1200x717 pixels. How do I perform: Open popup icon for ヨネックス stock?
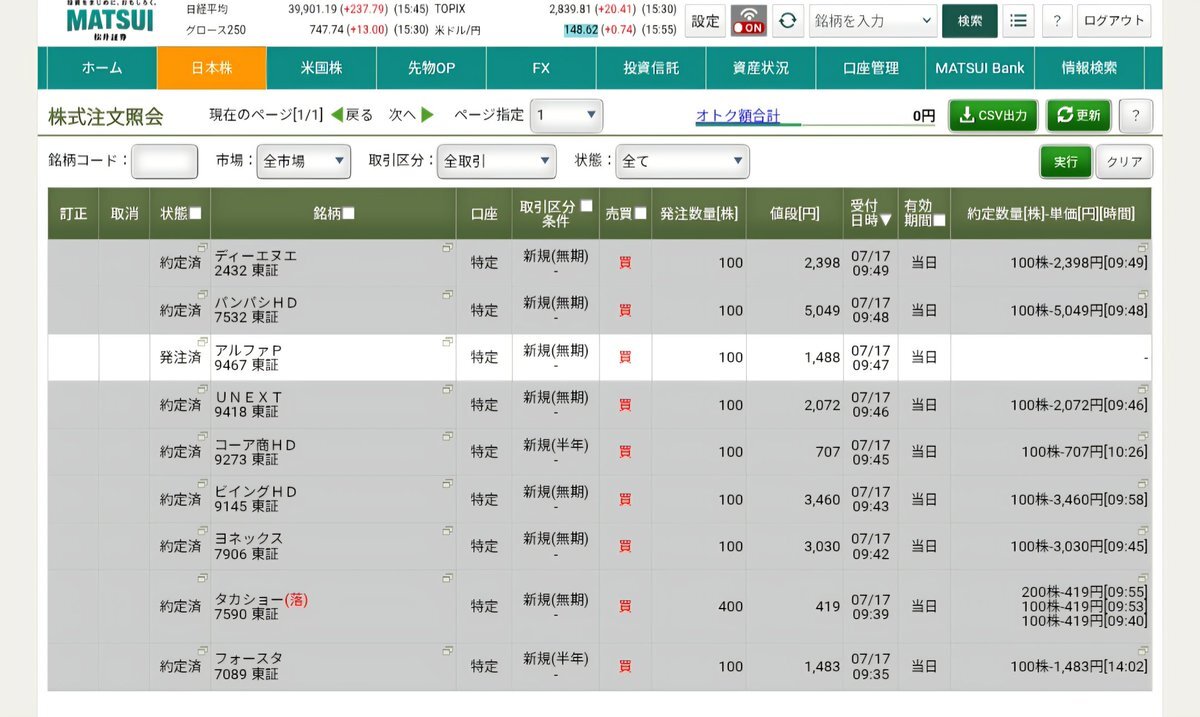[x=447, y=531]
